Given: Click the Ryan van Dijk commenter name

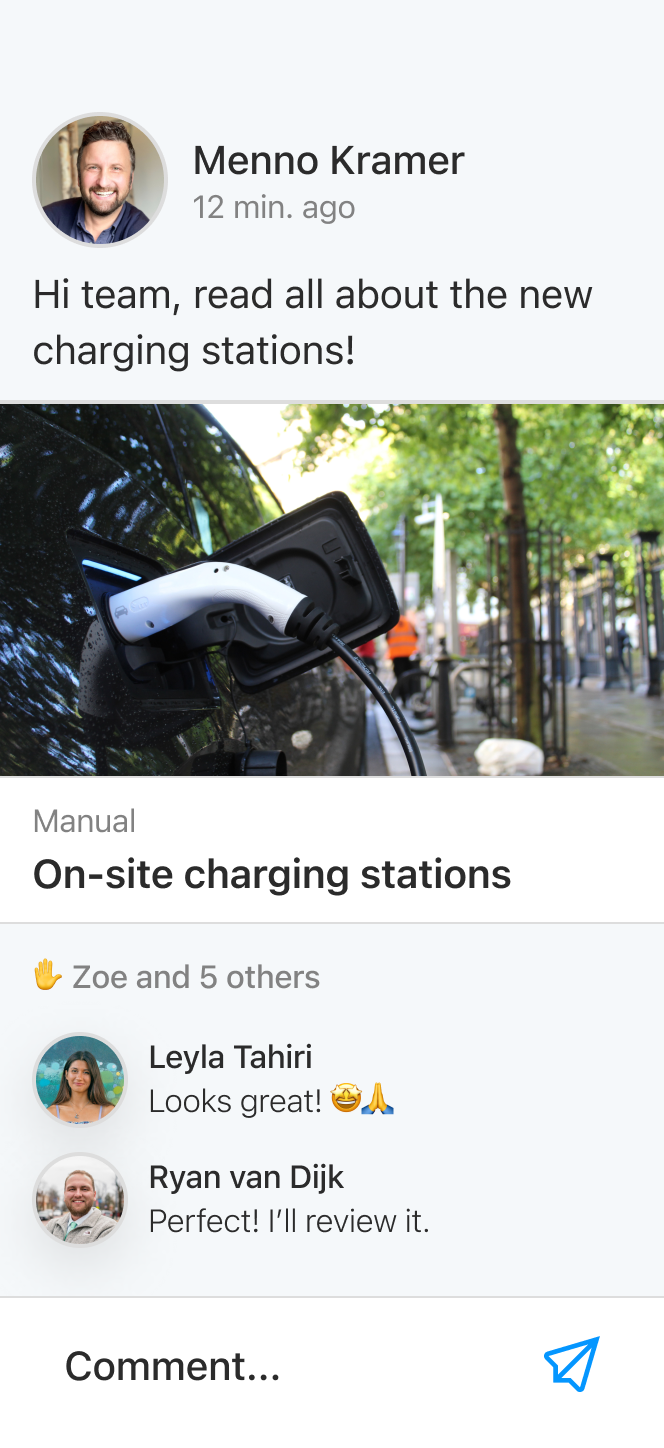Looking at the screenshot, I should pos(246,1177).
